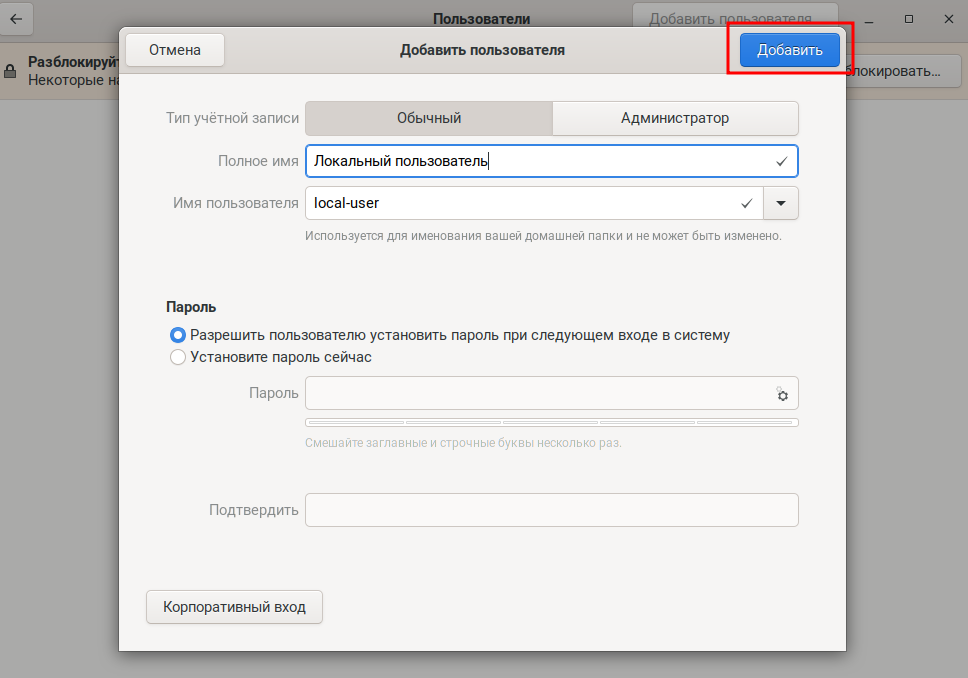Image resolution: width=968 pixels, height=678 pixels.
Task: Click the Пароль input field
Action: [x=538, y=393]
